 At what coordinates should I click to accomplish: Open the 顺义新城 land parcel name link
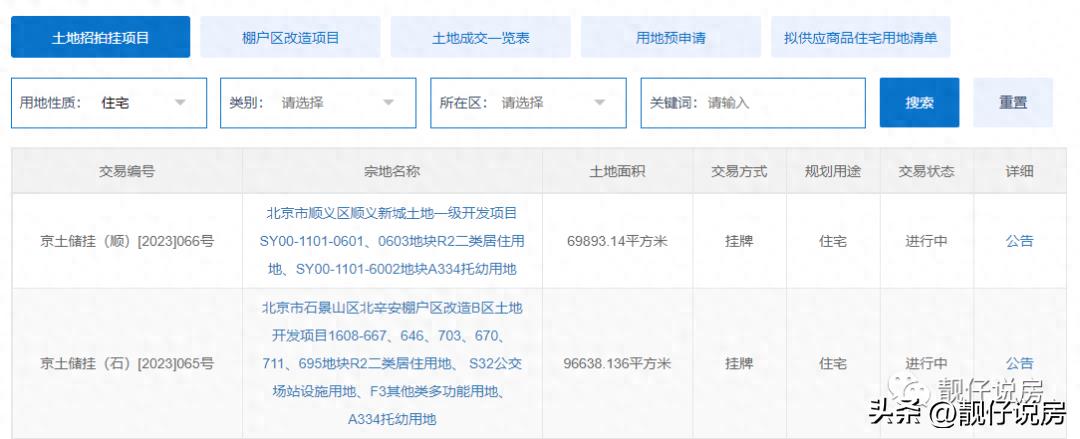(391, 241)
